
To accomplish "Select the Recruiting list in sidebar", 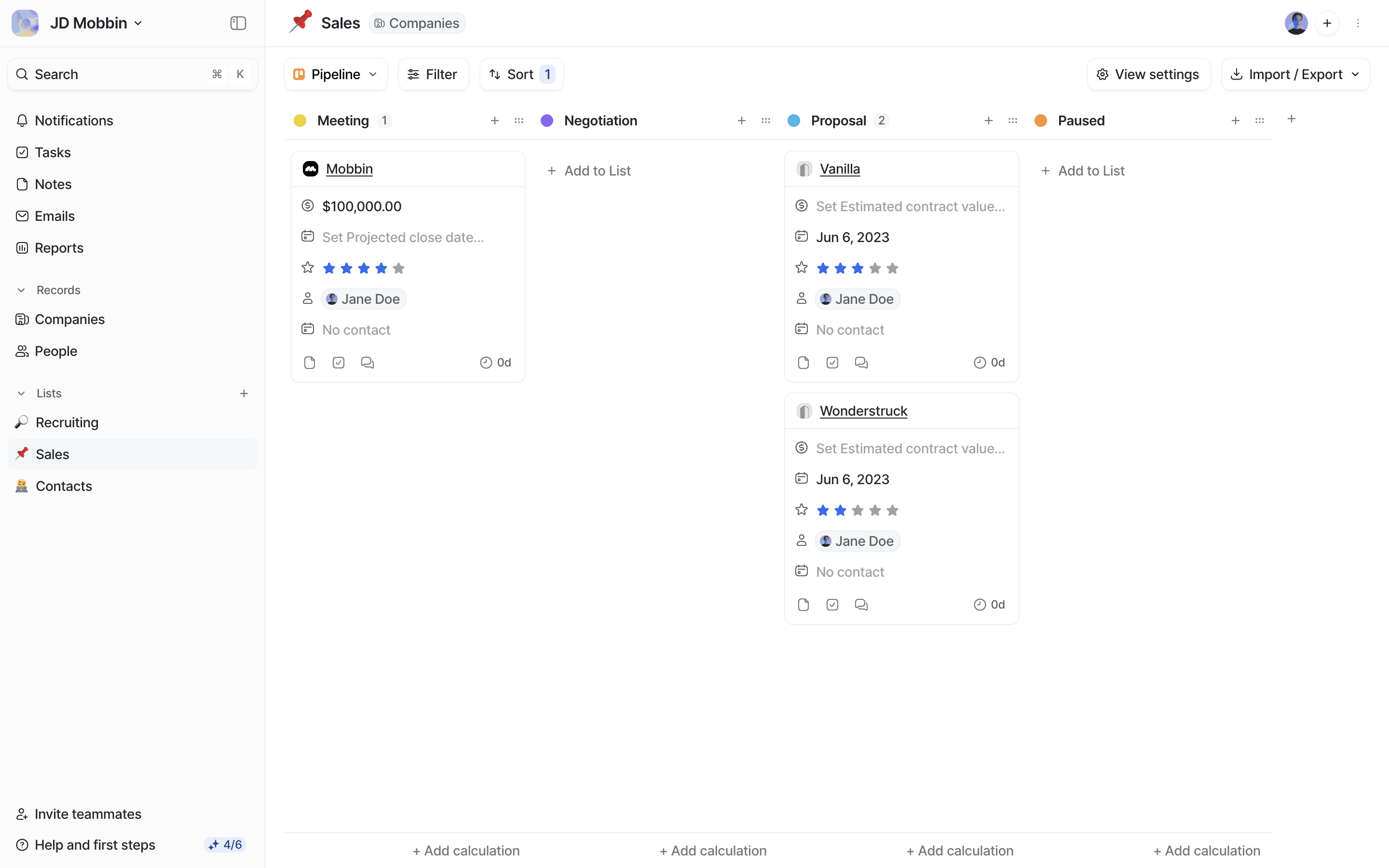I will 67,422.
